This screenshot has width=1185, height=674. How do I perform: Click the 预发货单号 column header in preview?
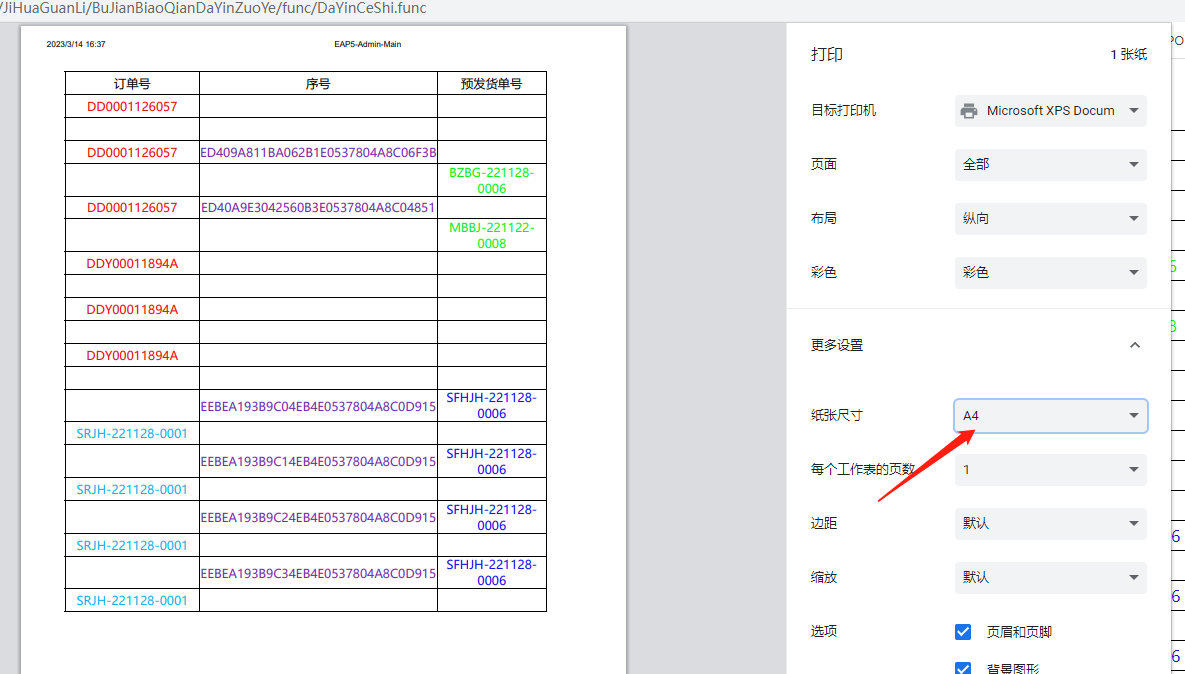491,84
